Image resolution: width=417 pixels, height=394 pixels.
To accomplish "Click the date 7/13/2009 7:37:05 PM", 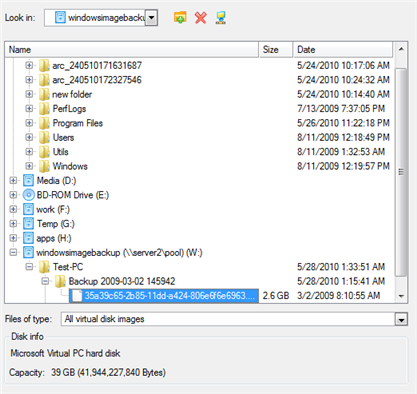I will (x=341, y=109).
